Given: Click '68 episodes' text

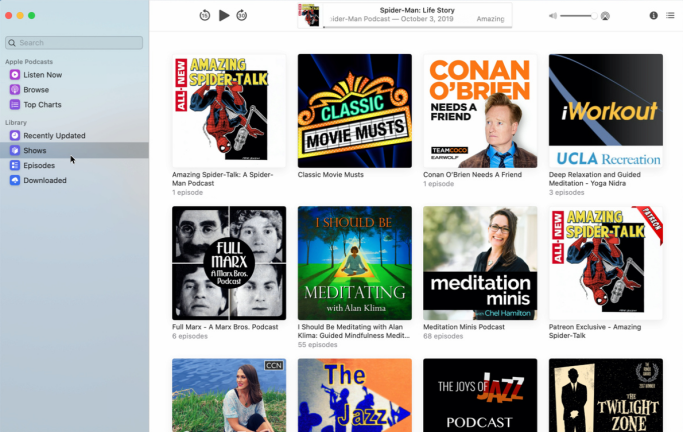Looking at the screenshot, I should 443,336.
